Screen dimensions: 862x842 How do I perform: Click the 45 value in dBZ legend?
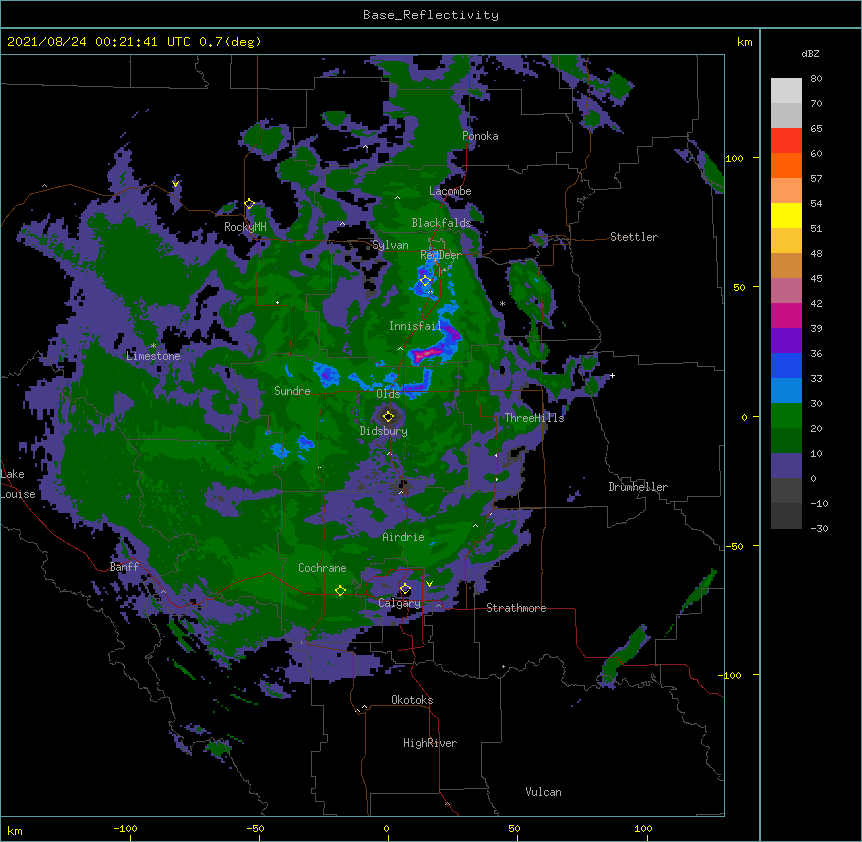[816, 278]
